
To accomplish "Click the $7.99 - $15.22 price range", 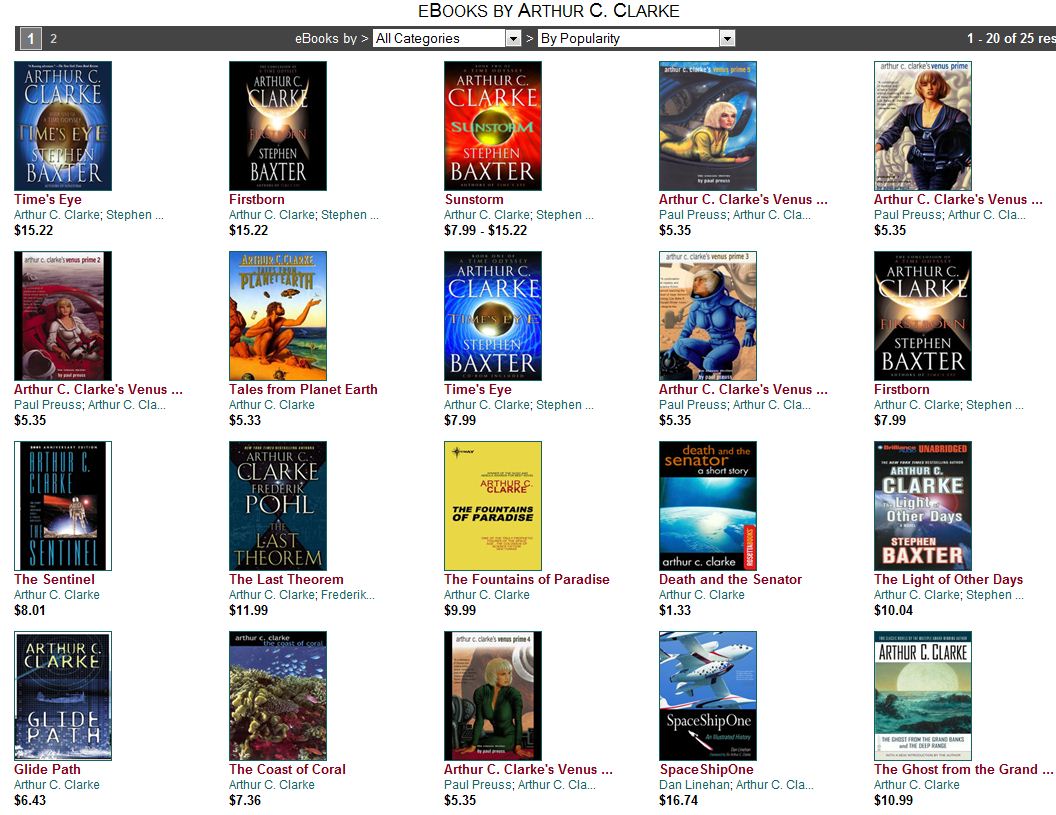I will [485, 230].
